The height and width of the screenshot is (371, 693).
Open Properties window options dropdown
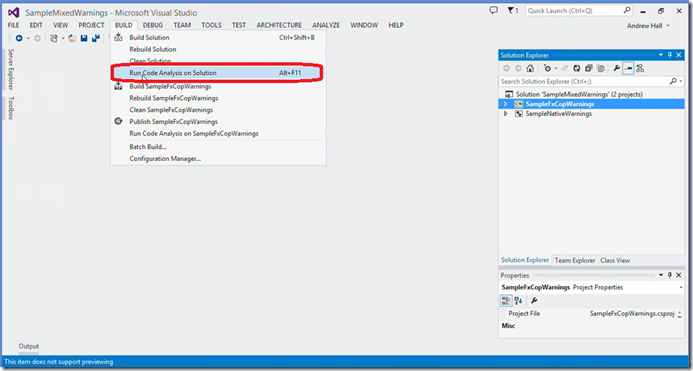pos(661,275)
